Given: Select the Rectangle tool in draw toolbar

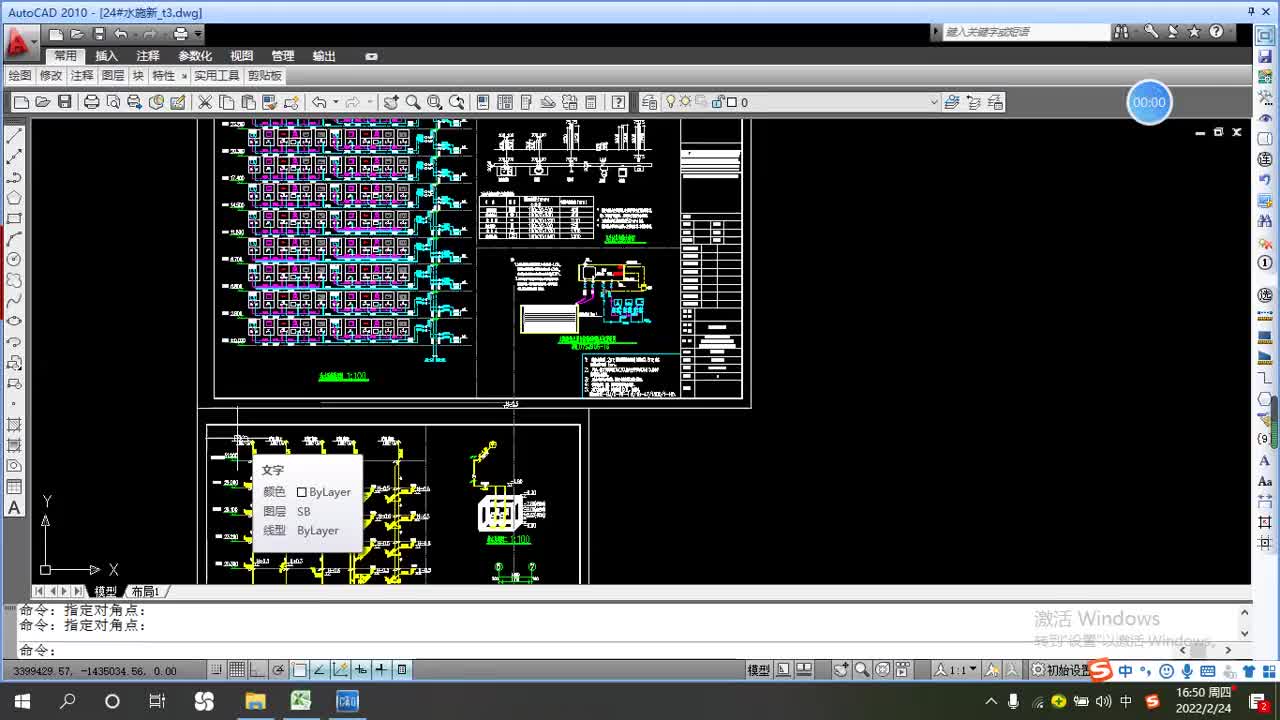Looking at the screenshot, I should click(14, 218).
